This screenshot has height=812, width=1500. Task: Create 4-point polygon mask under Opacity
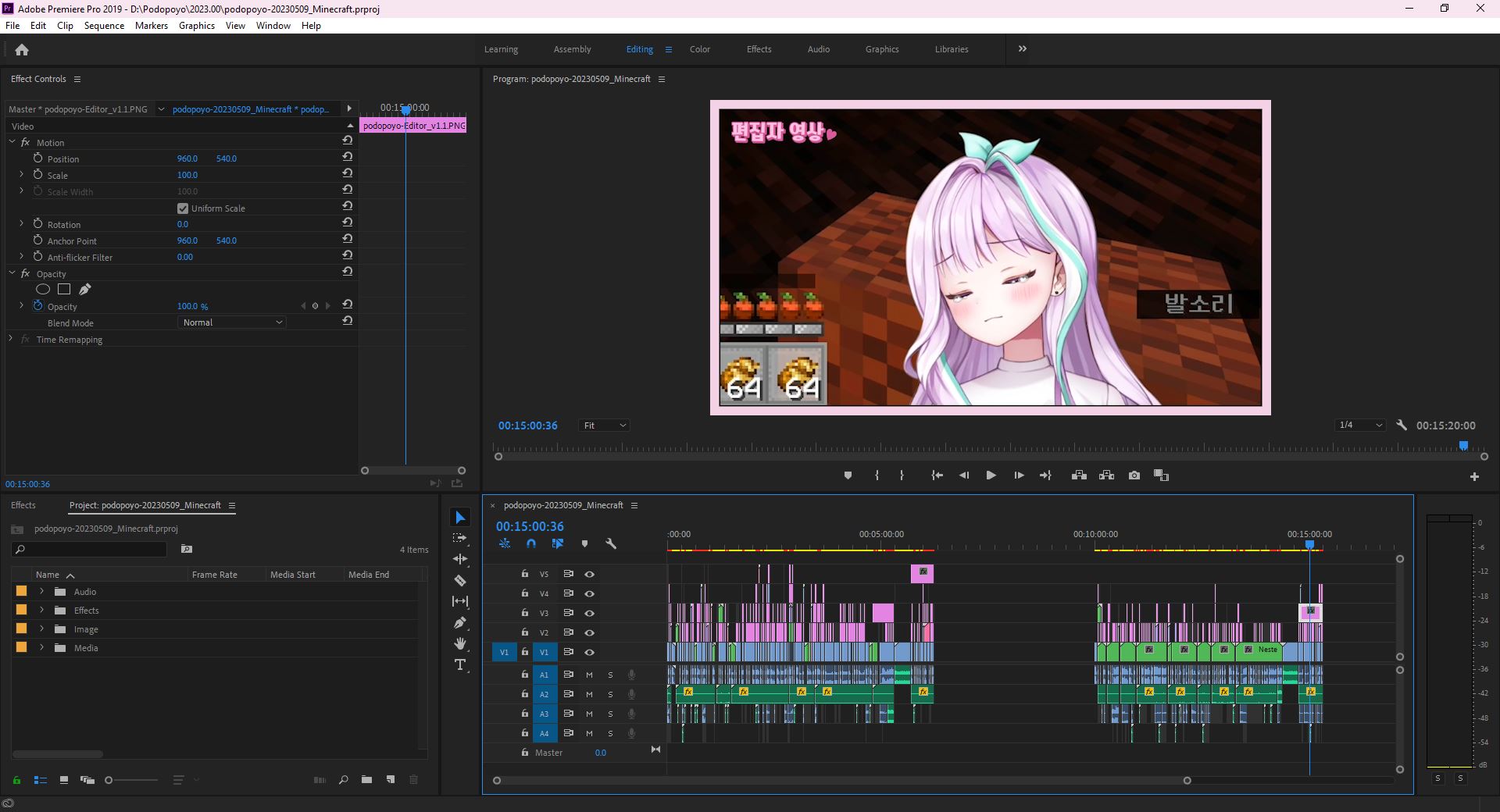tap(64, 289)
